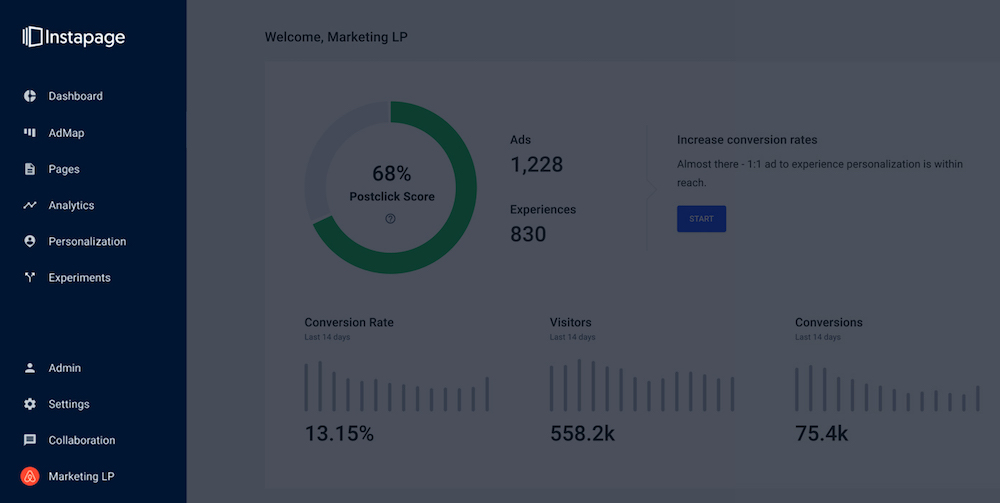The height and width of the screenshot is (503, 1000).
Task: Click the Conversion Rate bar chart
Action: (397, 386)
